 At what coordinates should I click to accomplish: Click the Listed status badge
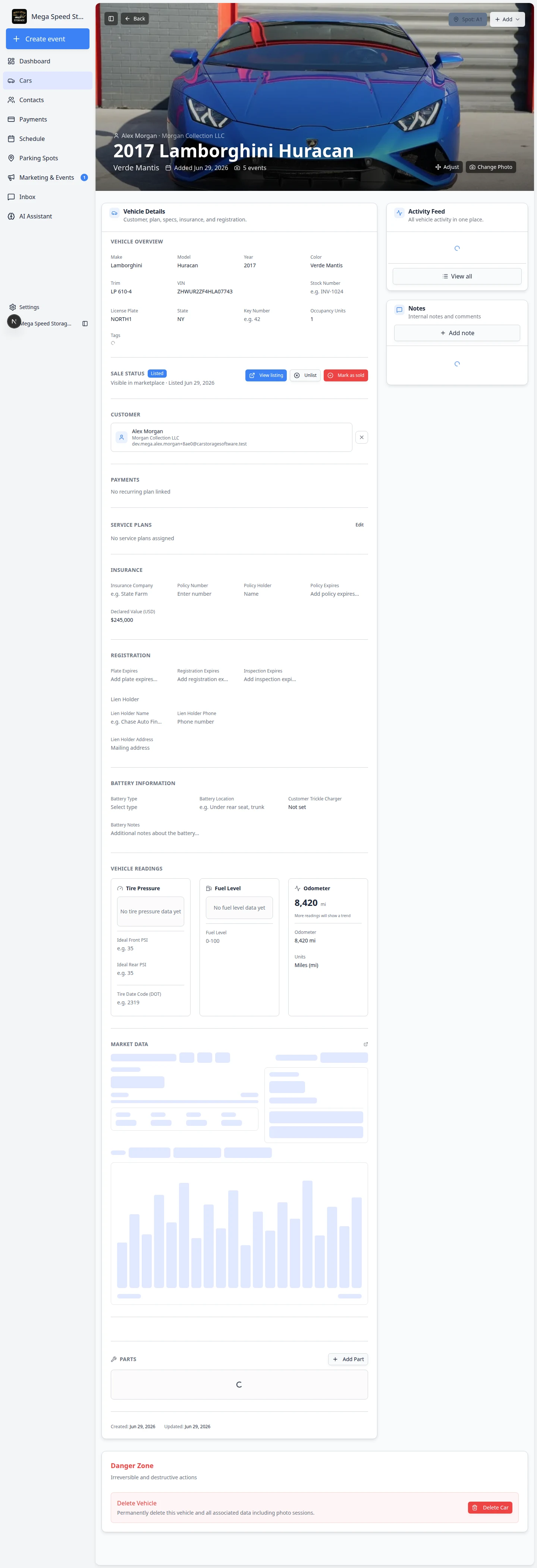[157, 374]
